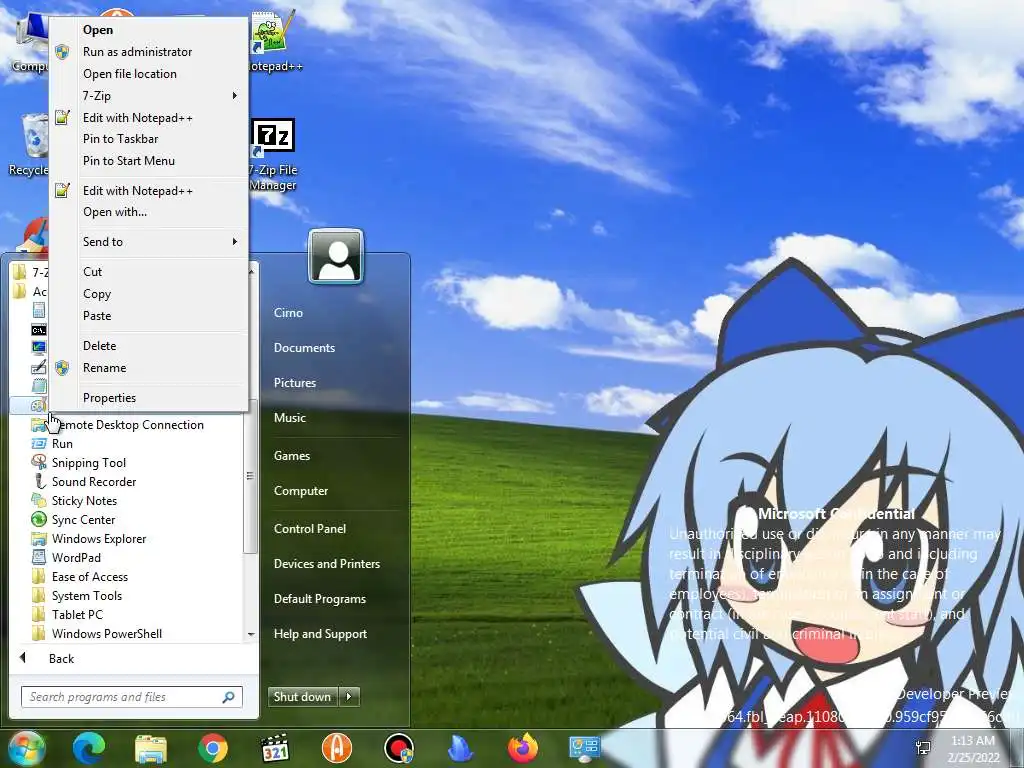Click the red record-dot taskbar icon
The height and width of the screenshot is (768, 1024).
[x=398, y=748]
